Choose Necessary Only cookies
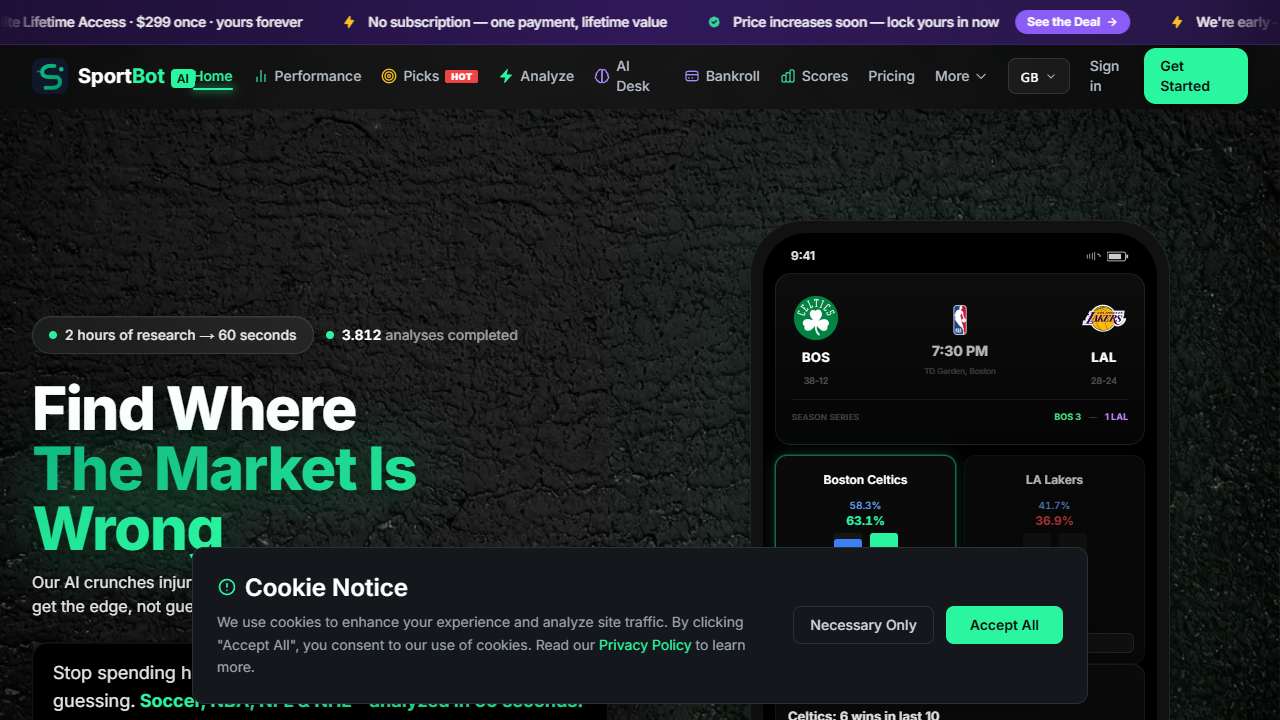The height and width of the screenshot is (720, 1280). [863, 625]
